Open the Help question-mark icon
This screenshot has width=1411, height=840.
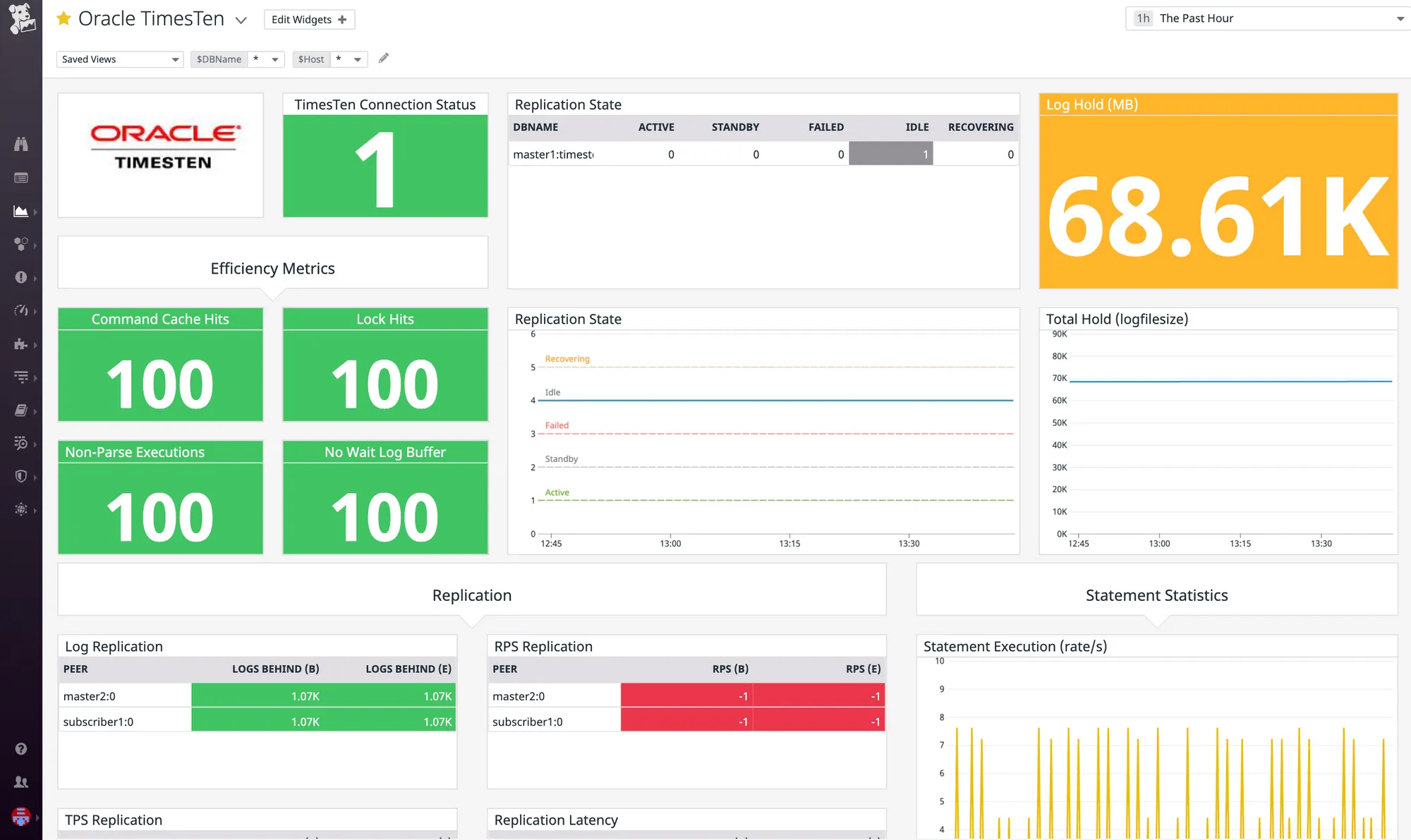[x=21, y=749]
